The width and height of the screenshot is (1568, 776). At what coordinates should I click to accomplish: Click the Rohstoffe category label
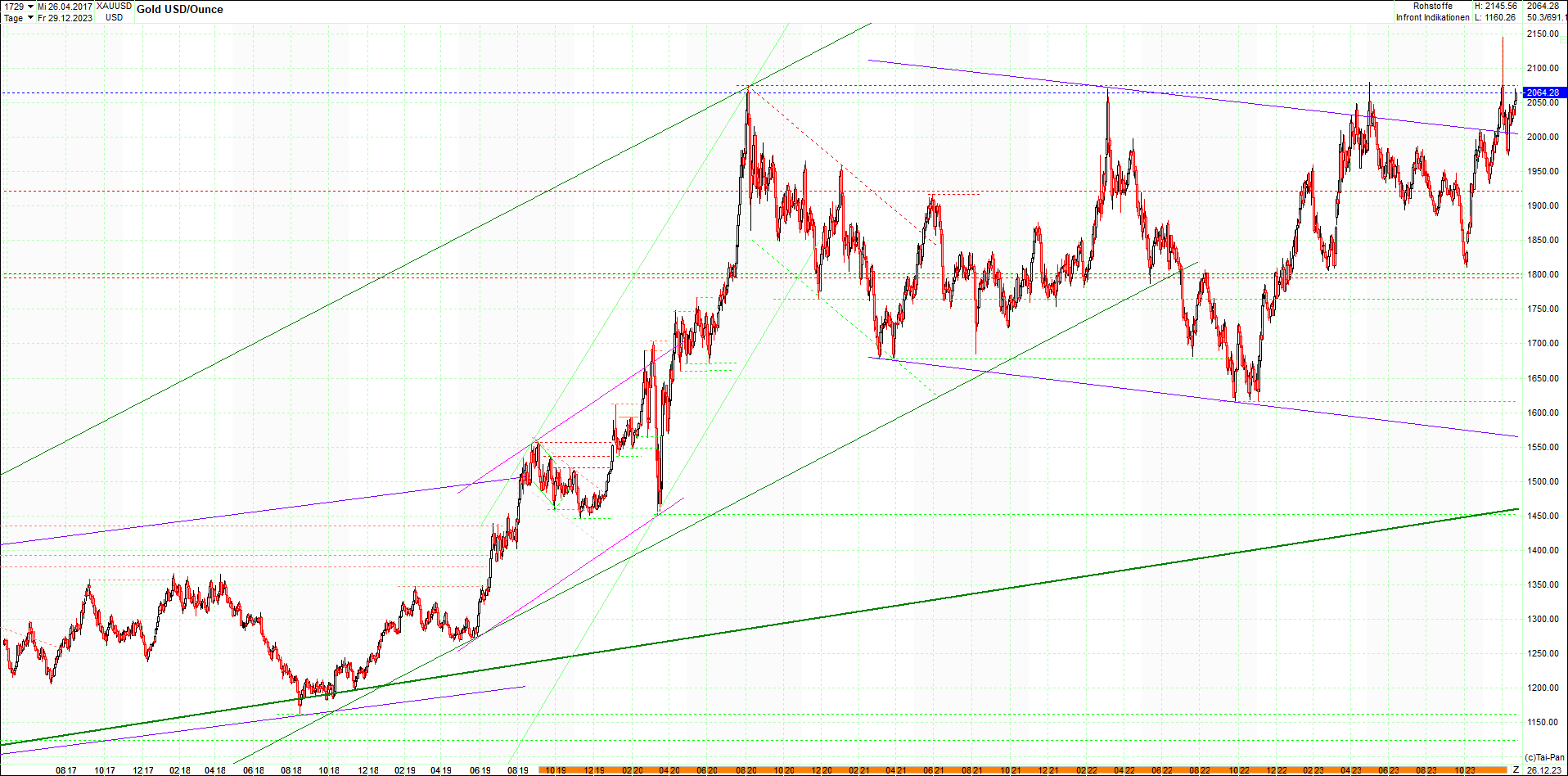click(1433, 6)
